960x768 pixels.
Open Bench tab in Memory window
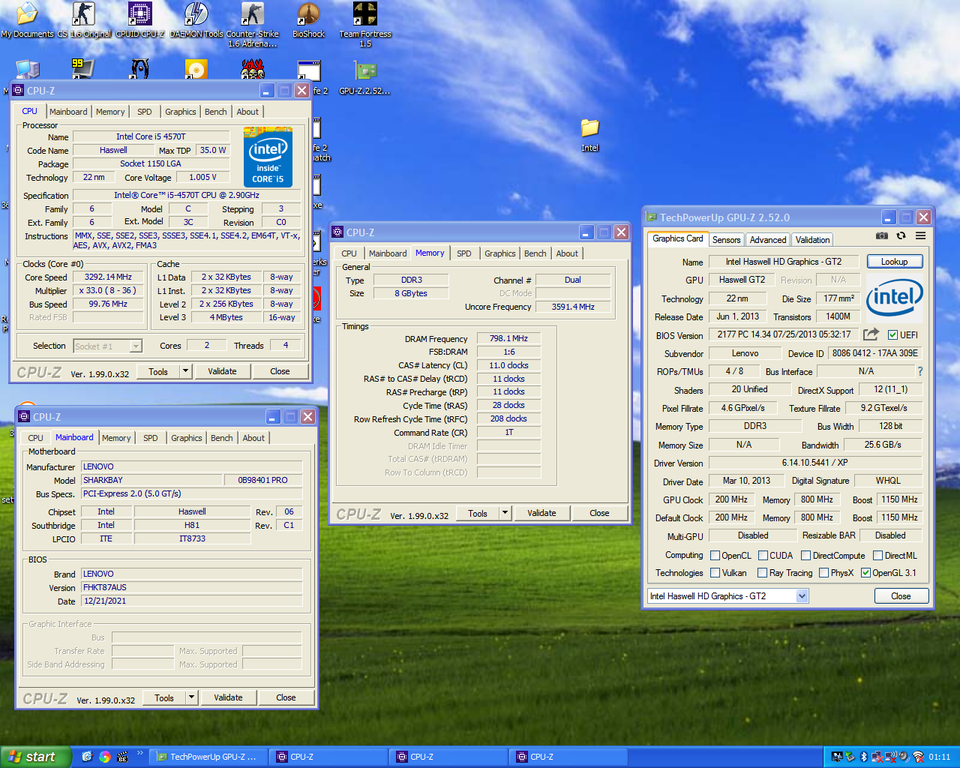[x=535, y=254]
